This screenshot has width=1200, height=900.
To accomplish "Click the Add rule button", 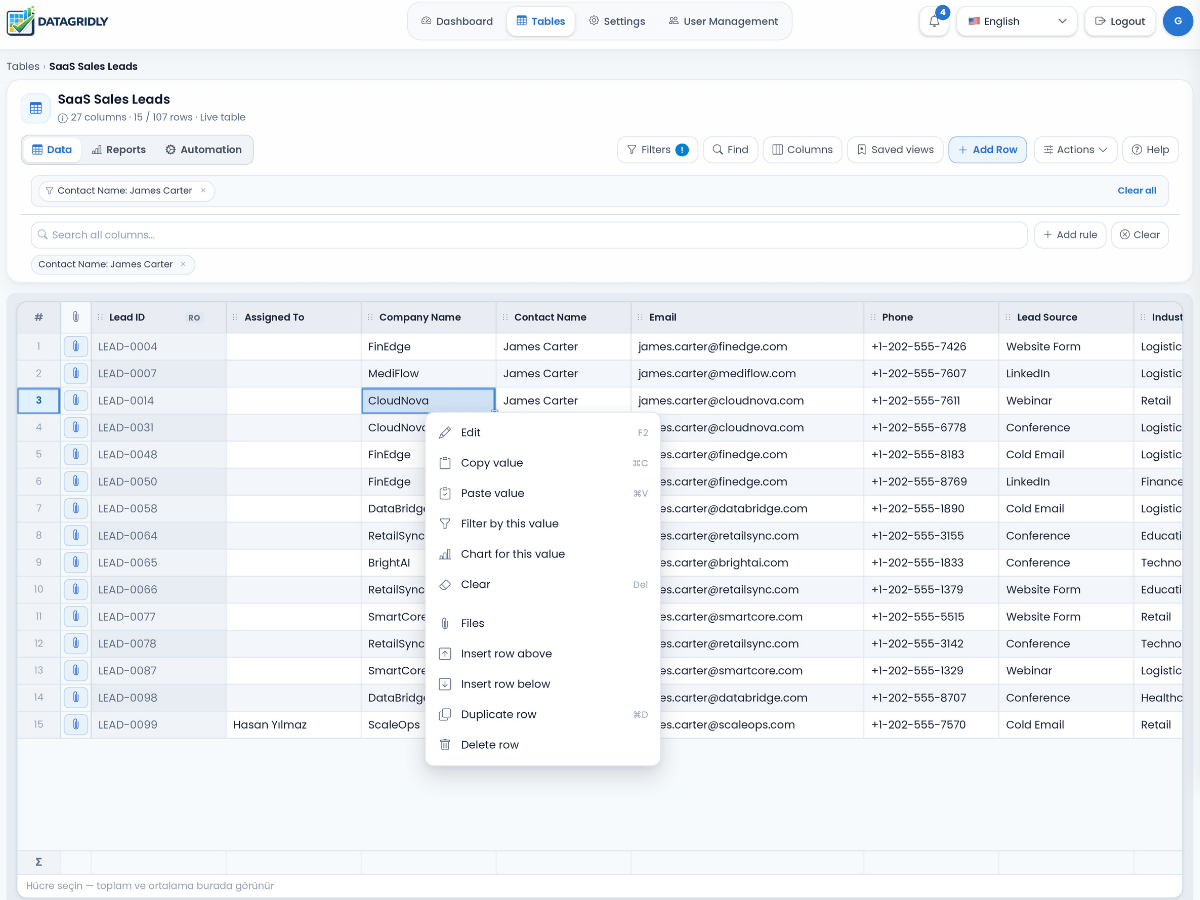I will (x=1069, y=235).
